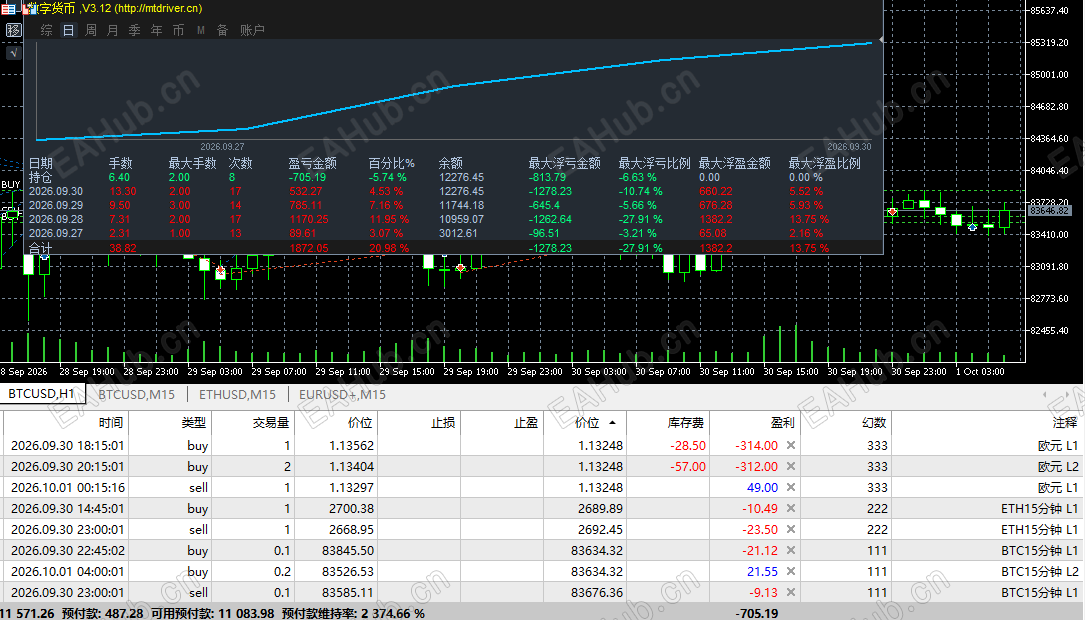Click the sort arrow on the 价位 column
Screen dimensions: 1085x620
(612, 422)
